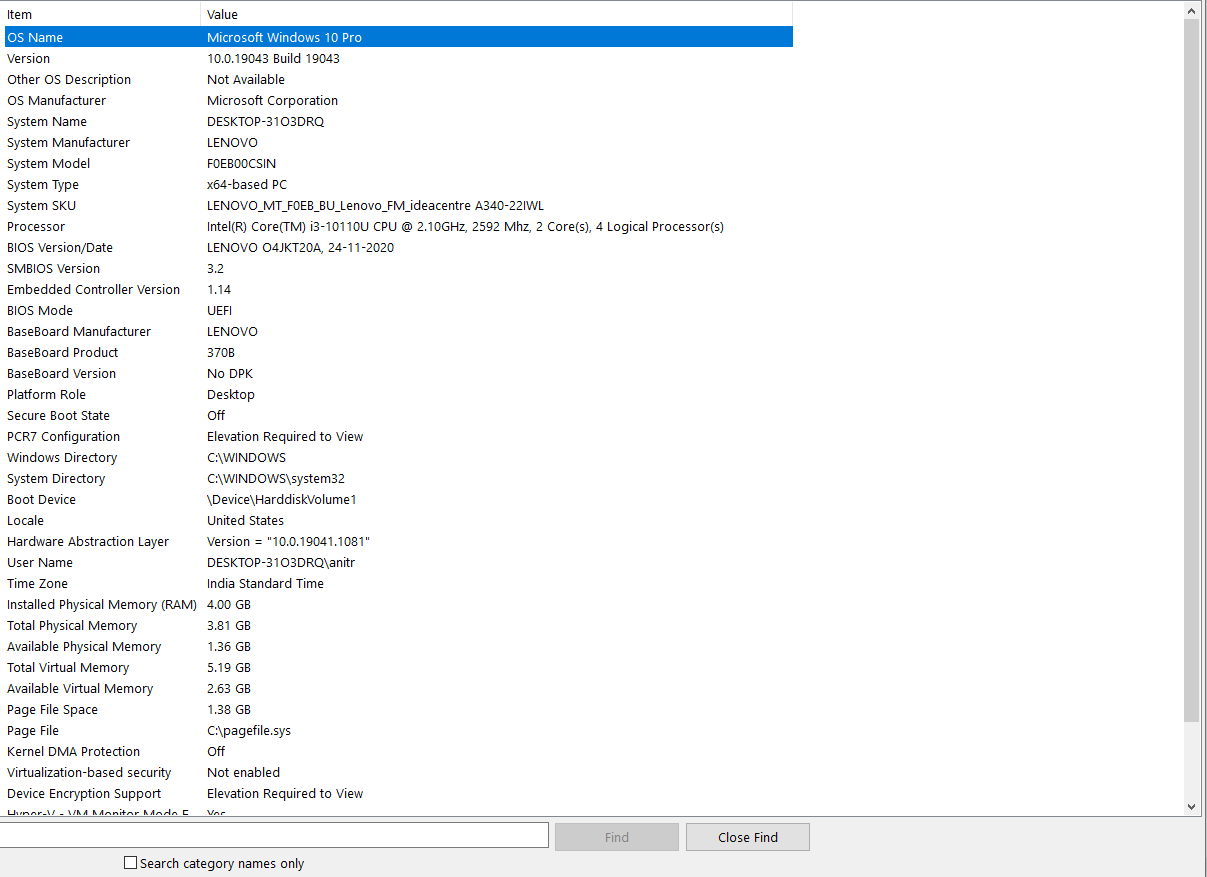Select the SMBIOS Version row
The height and width of the screenshot is (877, 1207).
click(x=397, y=268)
